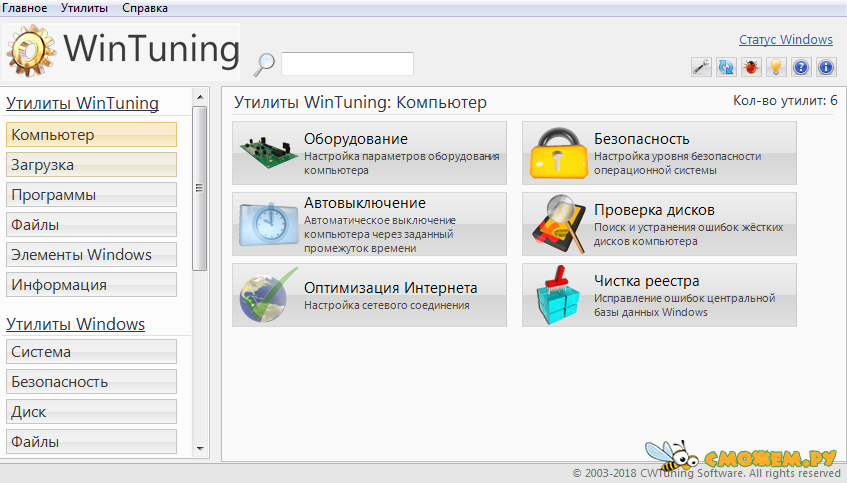The image size is (847, 483).
Task: Click the Кол-во утилит: 6 counter
Action: coord(785,100)
